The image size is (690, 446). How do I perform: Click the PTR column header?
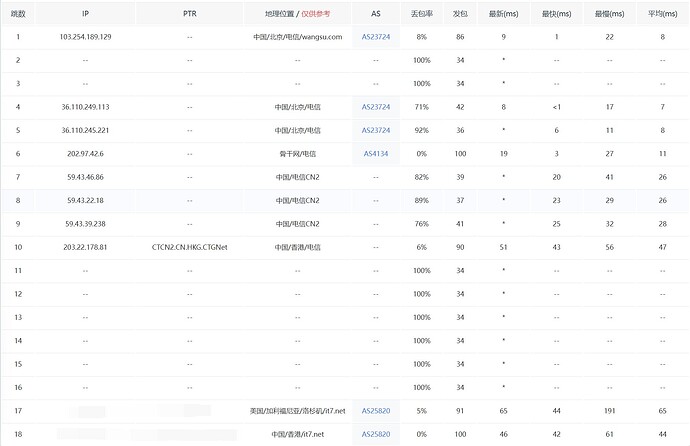tap(190, 14)
